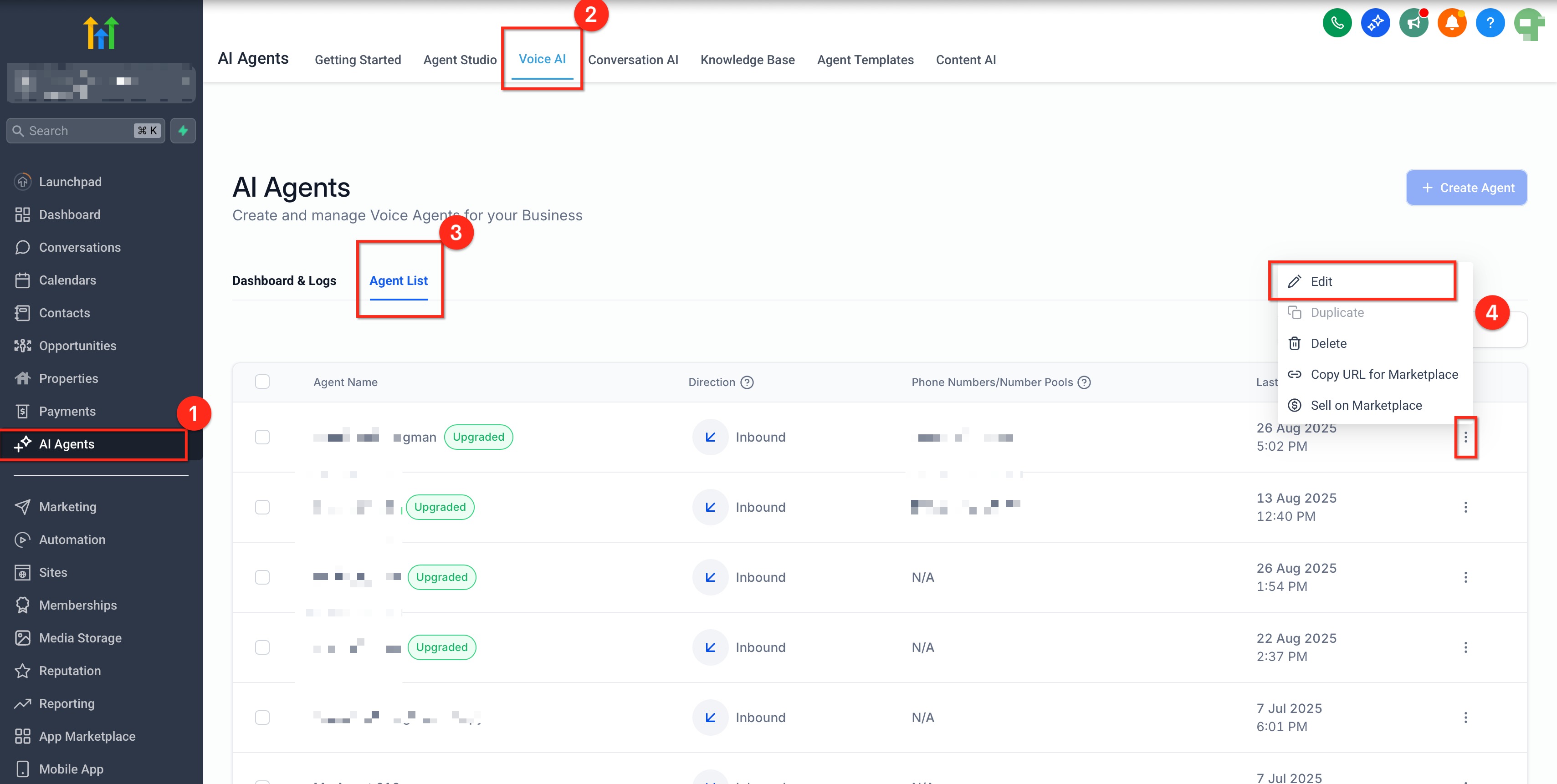Check the box for the 13 Aug 2025 agent
The height and width of the screenshot is (784, 1557).
point(262,507)
